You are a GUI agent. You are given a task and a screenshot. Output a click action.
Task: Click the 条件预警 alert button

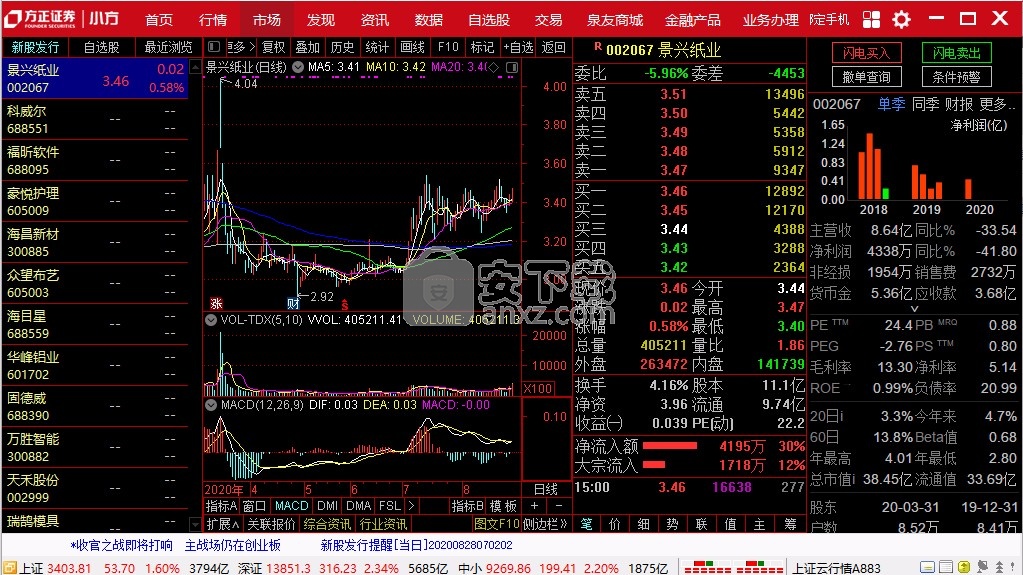(956, 77)
